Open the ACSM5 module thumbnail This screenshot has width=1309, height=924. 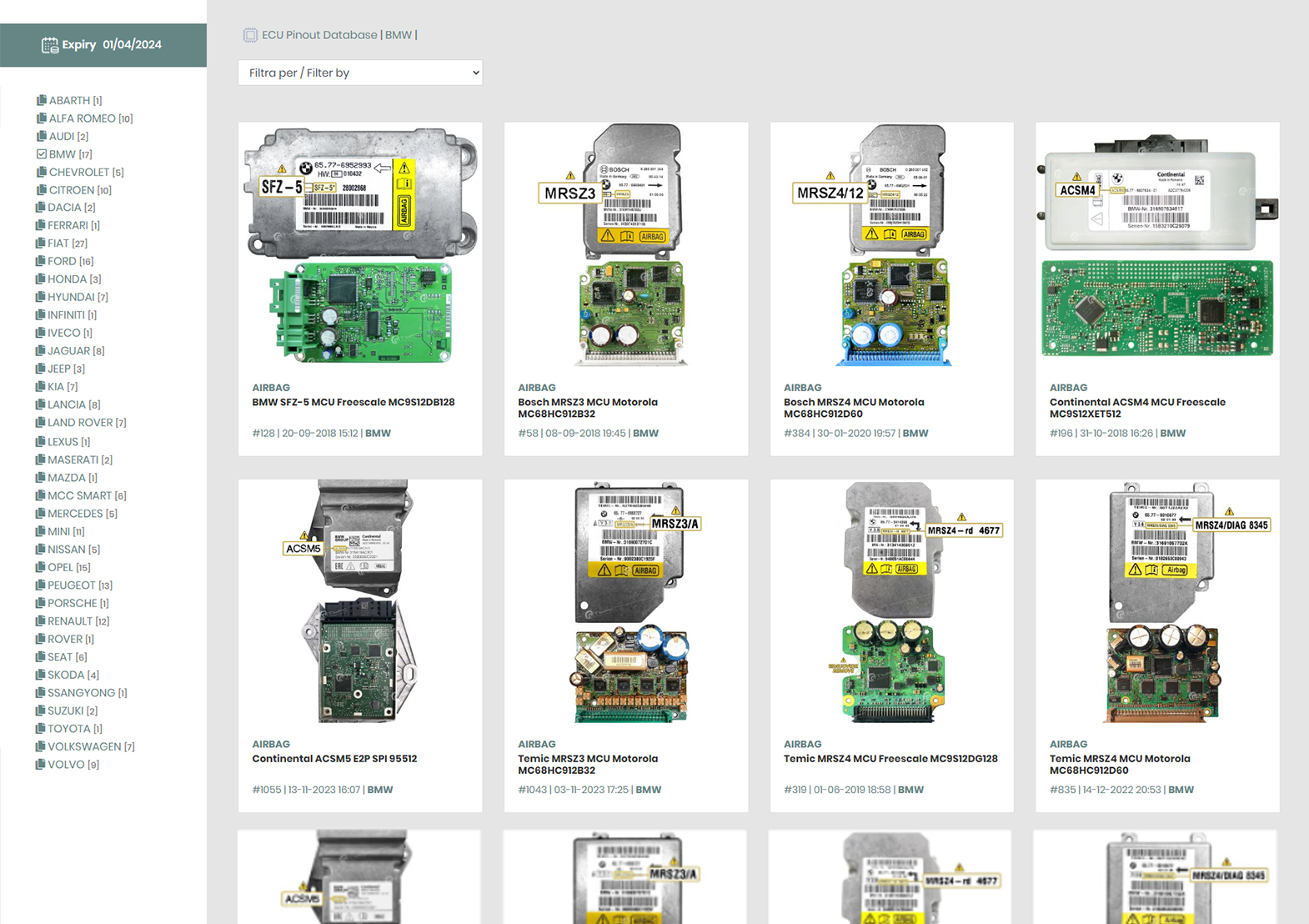[360, 601]
